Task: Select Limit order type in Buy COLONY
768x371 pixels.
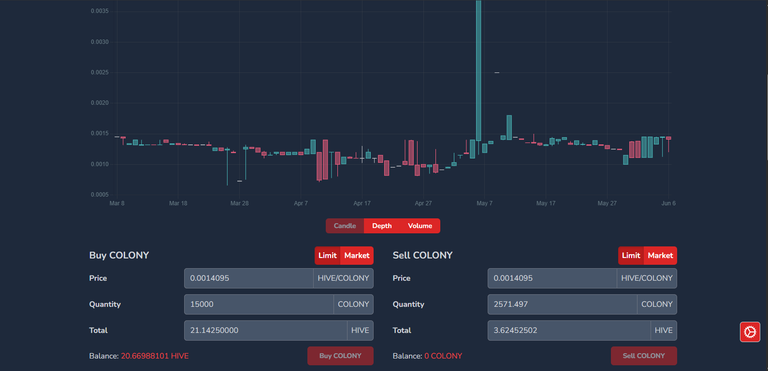Action: tap(327, 255)
